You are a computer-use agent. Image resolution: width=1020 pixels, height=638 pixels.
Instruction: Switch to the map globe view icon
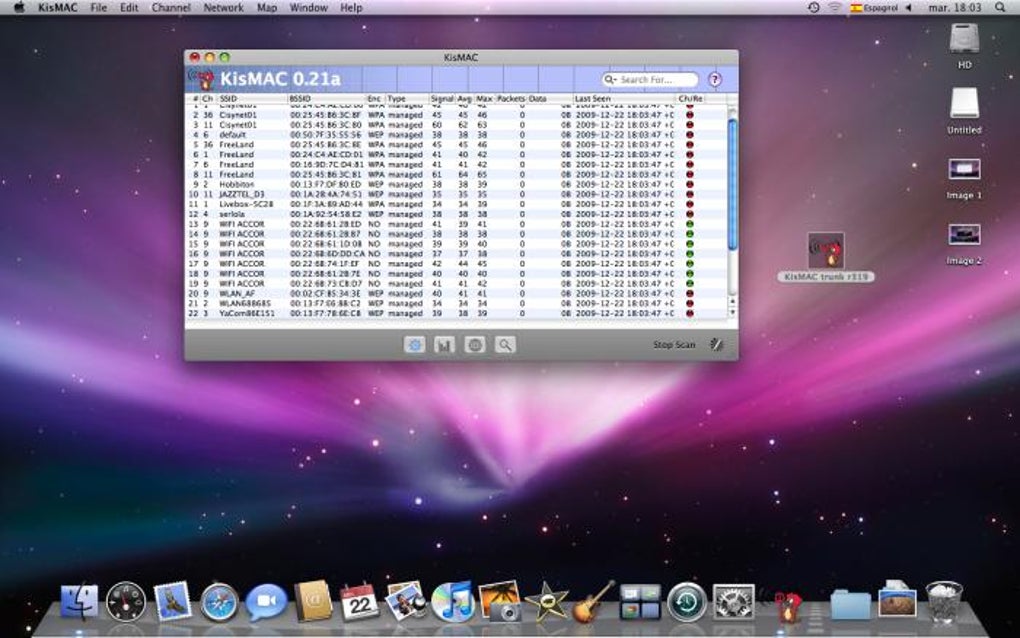coord(475,345)
